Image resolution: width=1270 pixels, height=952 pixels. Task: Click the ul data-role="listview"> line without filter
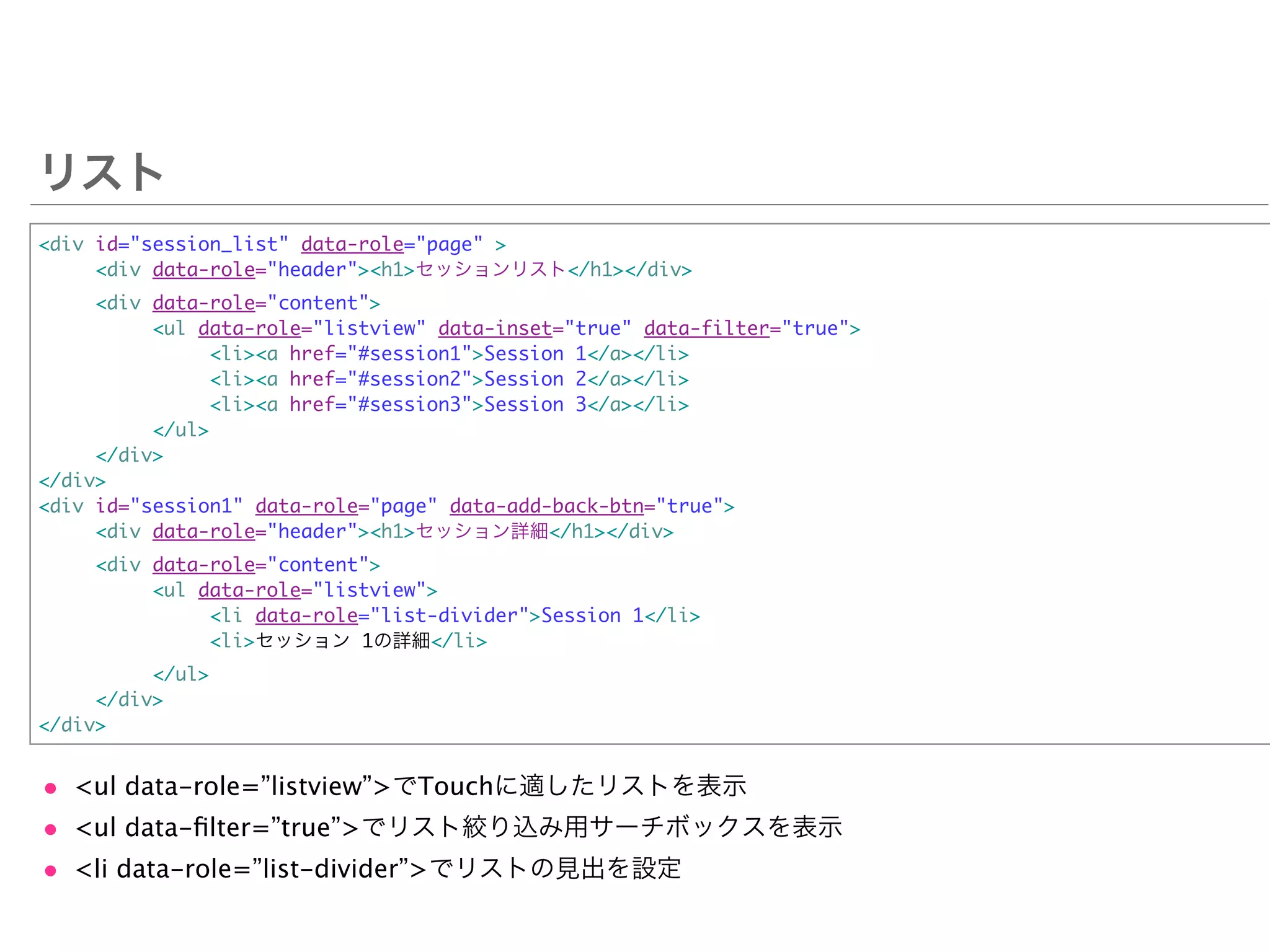(295, 590)
